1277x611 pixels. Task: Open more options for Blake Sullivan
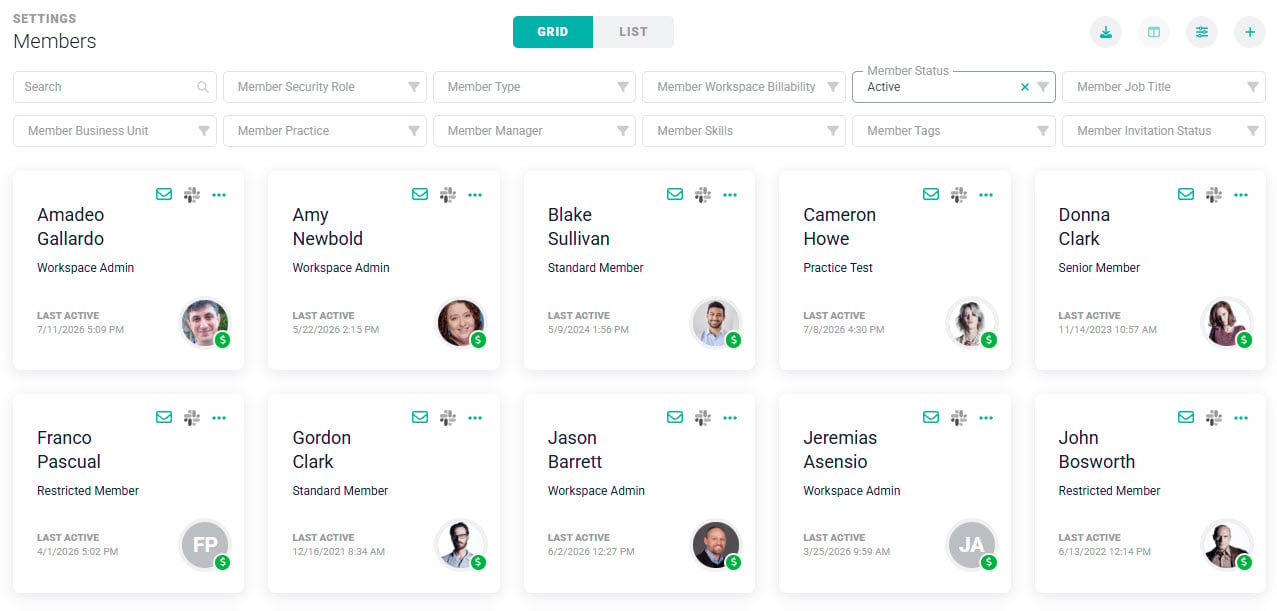tap(730, 195)
